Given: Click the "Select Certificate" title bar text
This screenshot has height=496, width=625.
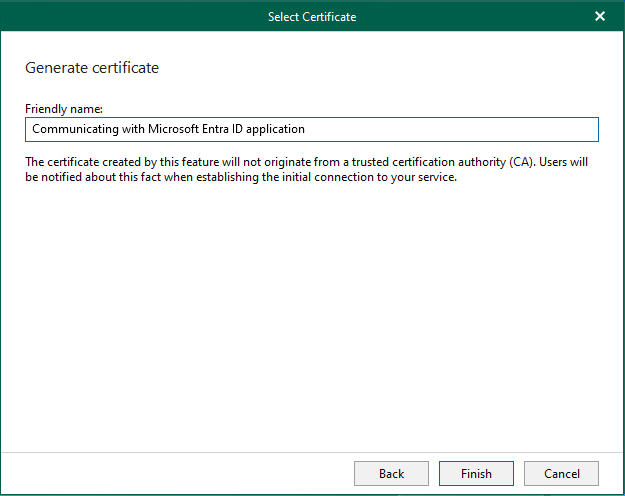Looking at the screenshot, I should point(311,16).
